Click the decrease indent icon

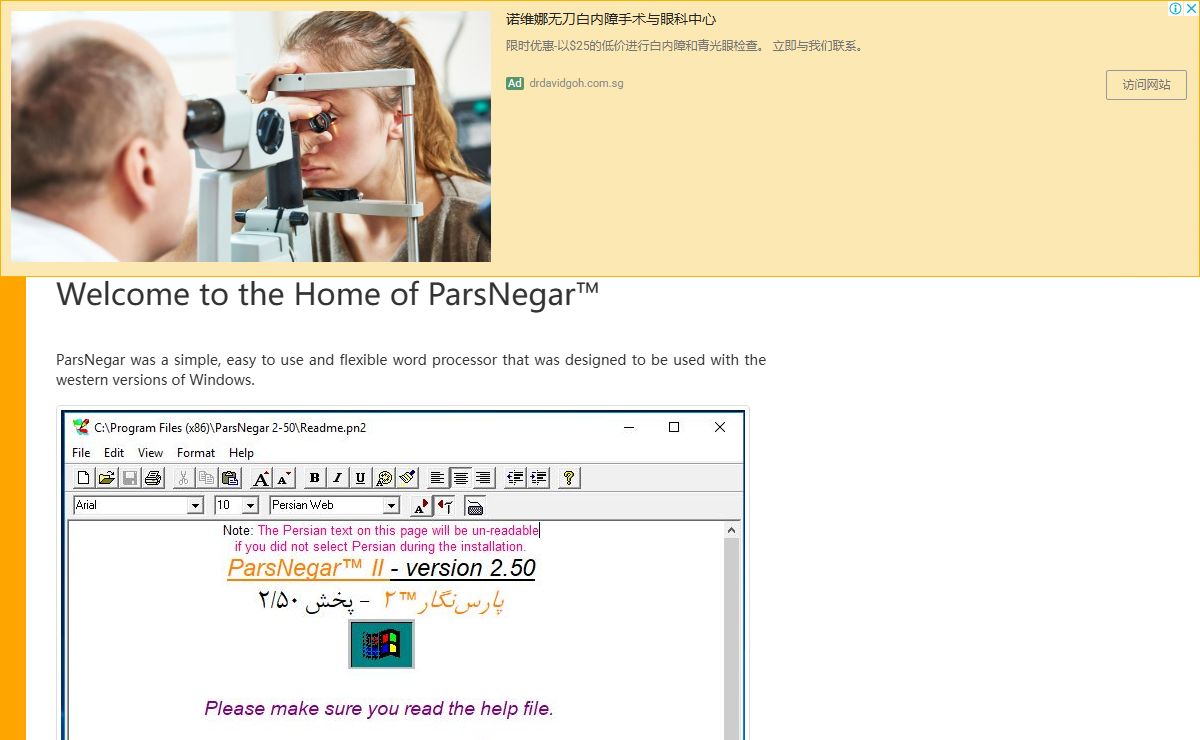click(516, 478)
